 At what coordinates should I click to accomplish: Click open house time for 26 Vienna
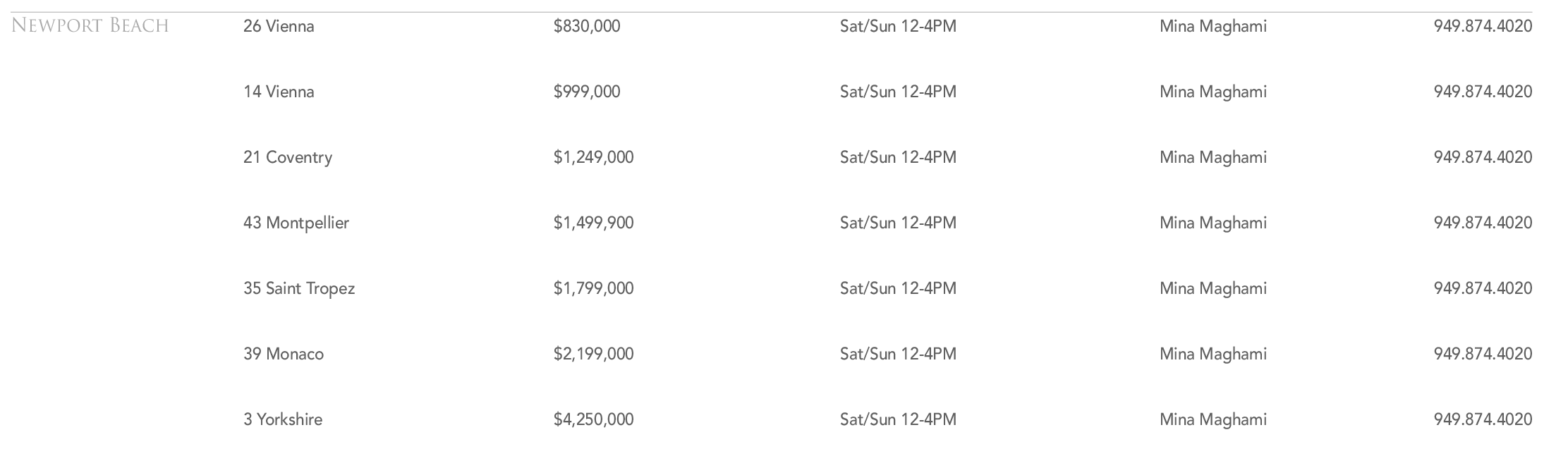coord(898,27)
